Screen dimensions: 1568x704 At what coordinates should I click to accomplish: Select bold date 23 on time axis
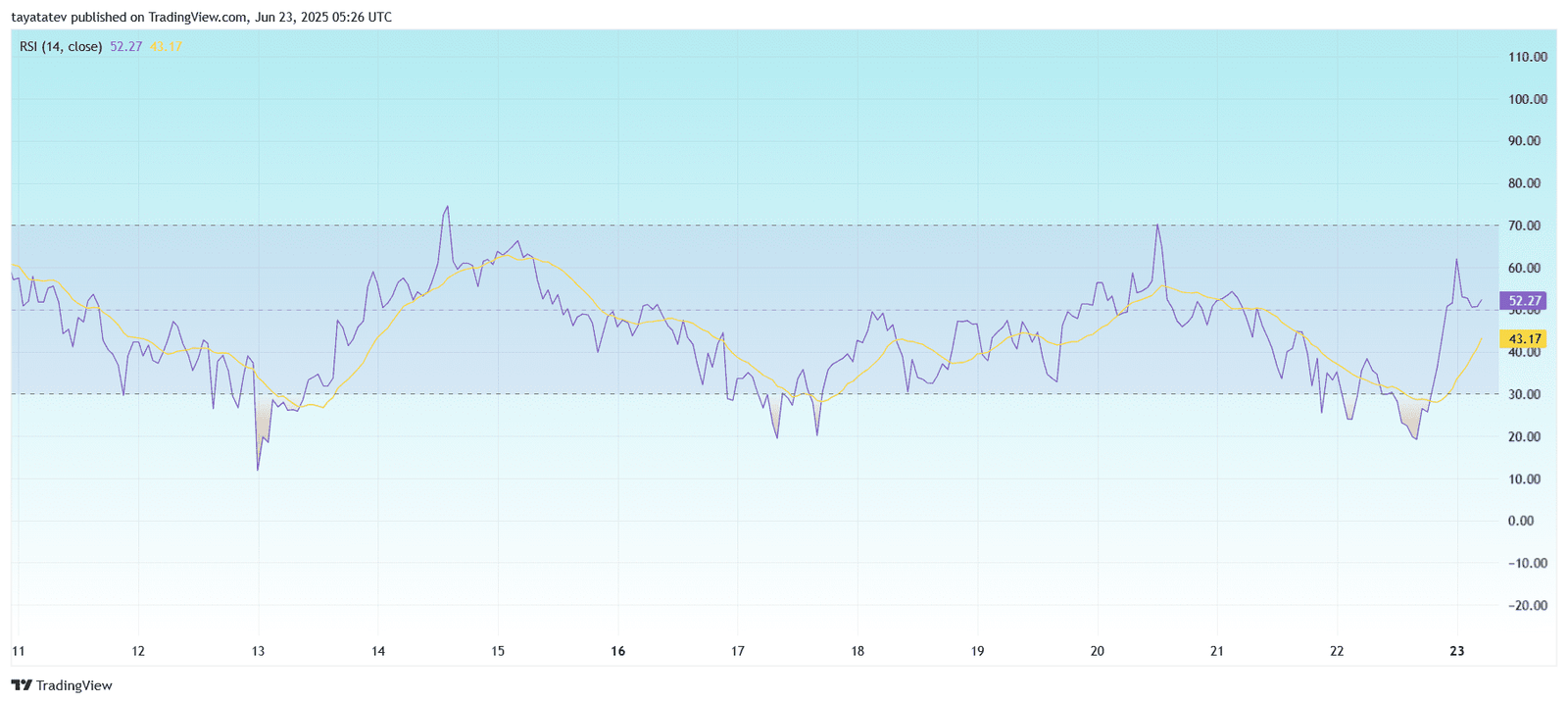1456,651
